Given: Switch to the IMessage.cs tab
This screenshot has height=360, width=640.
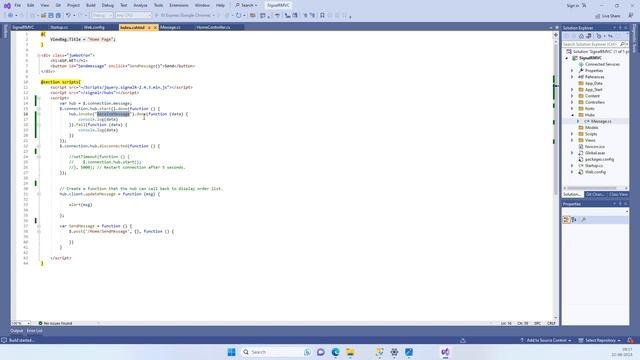Looking at the screenshot, I should click(170, 27).
